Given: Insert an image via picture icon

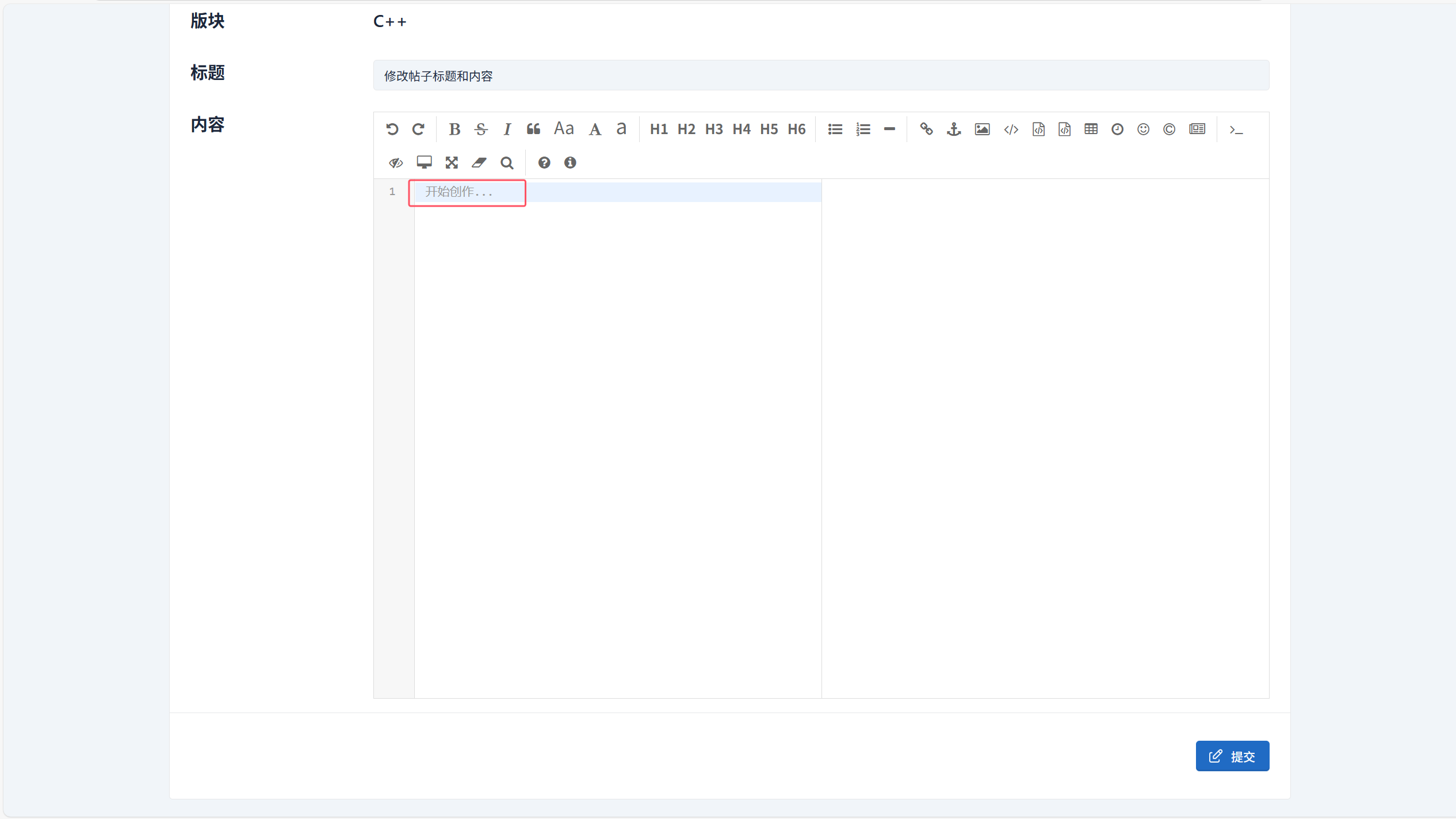Looking at the screenshot, I should point(982,129).
